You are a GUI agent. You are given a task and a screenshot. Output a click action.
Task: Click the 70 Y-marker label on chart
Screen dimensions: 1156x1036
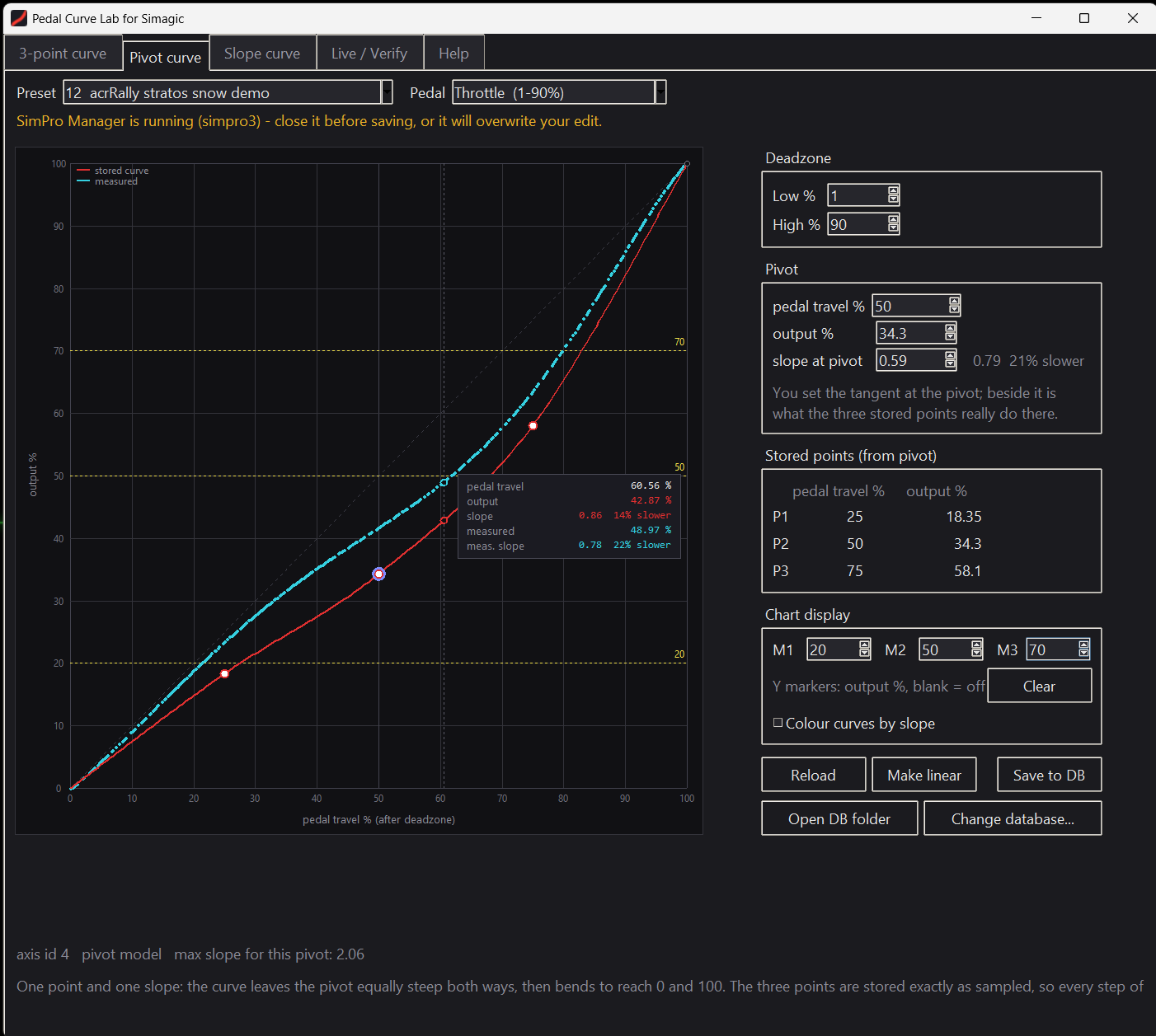pyautogui.click(x=679, y=342)
